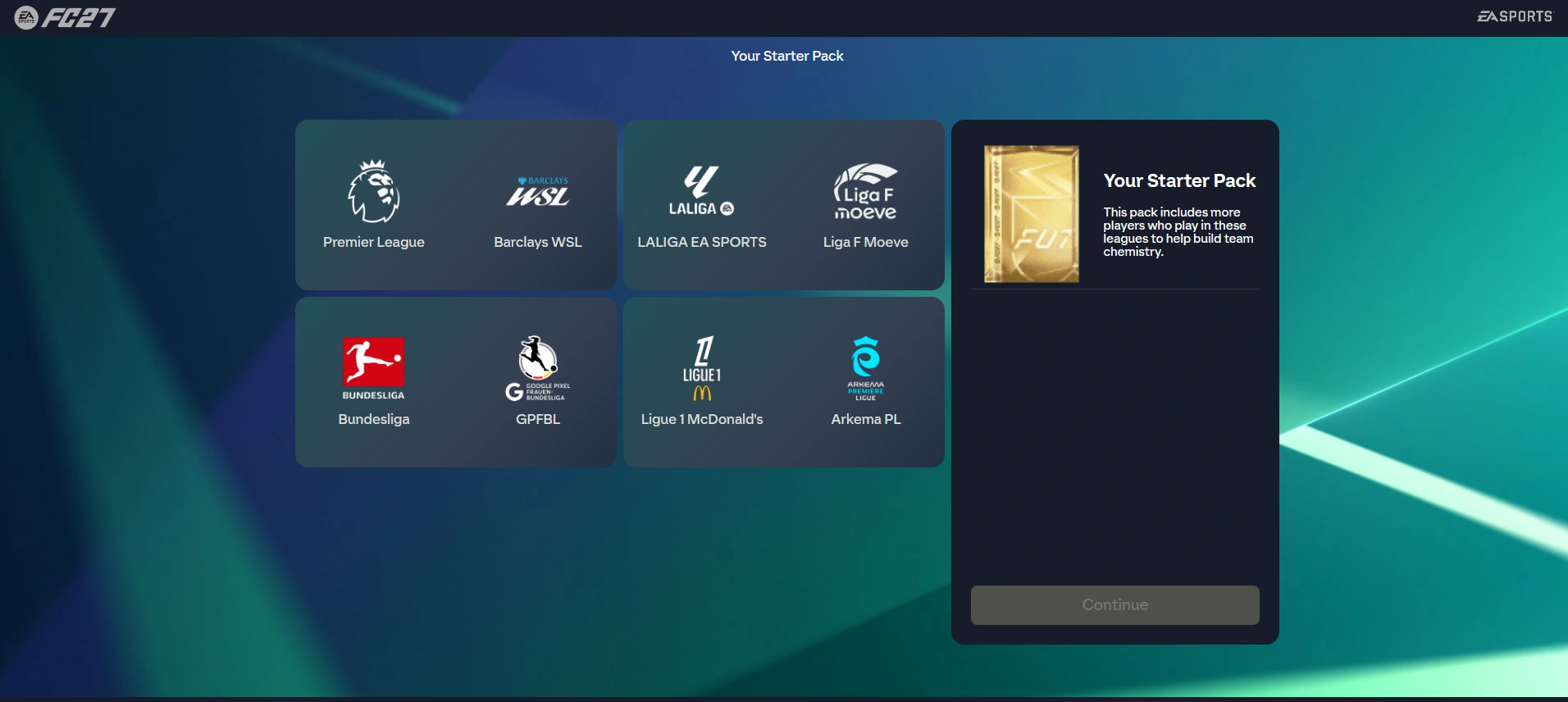Image resolution: width=1568 pixels, height=702 pixels.
Task: Click the gold FUT starter pack image
Action: point(1032,214)
